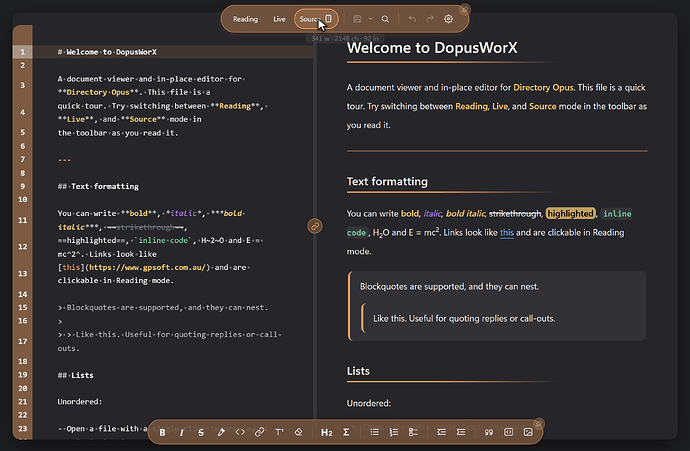Open the H2 heading level picker

coord(327,432)
